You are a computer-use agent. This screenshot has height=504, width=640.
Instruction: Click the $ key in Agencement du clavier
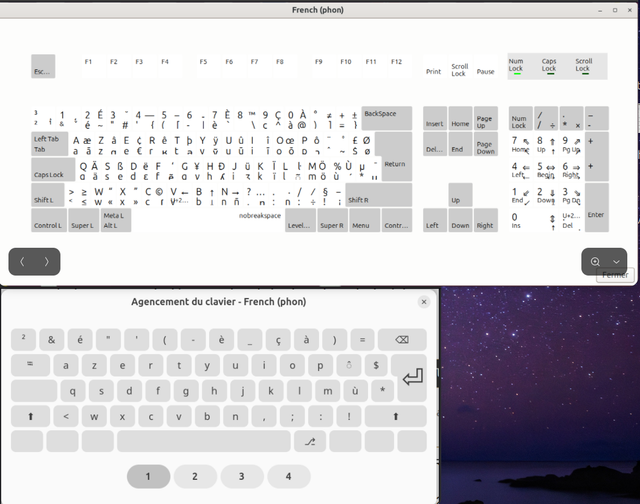click(x=376, y=365)
